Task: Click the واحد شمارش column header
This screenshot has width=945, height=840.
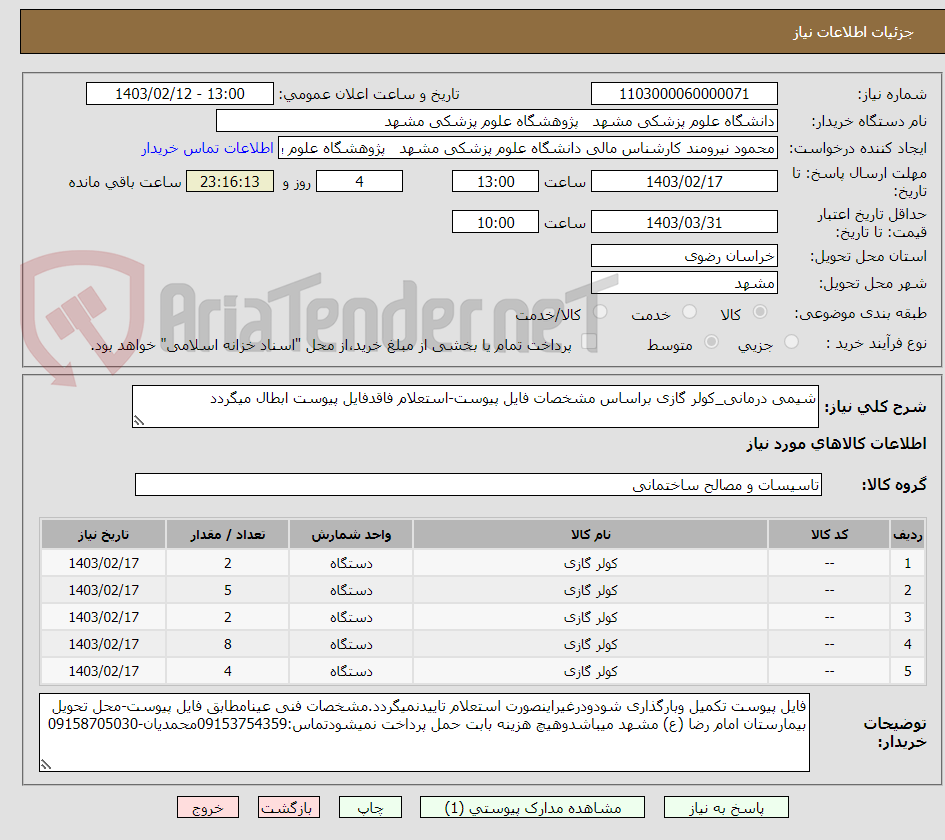Action: [351, 534]
